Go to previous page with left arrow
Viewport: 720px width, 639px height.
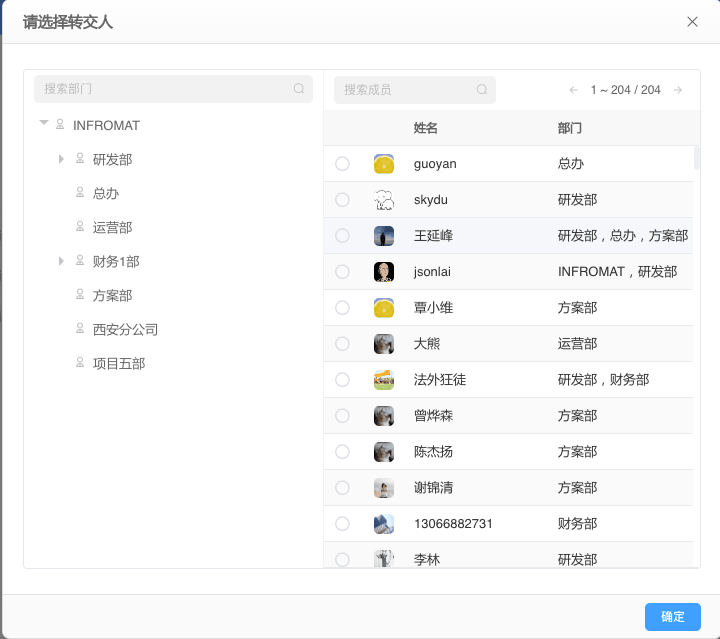574,90
